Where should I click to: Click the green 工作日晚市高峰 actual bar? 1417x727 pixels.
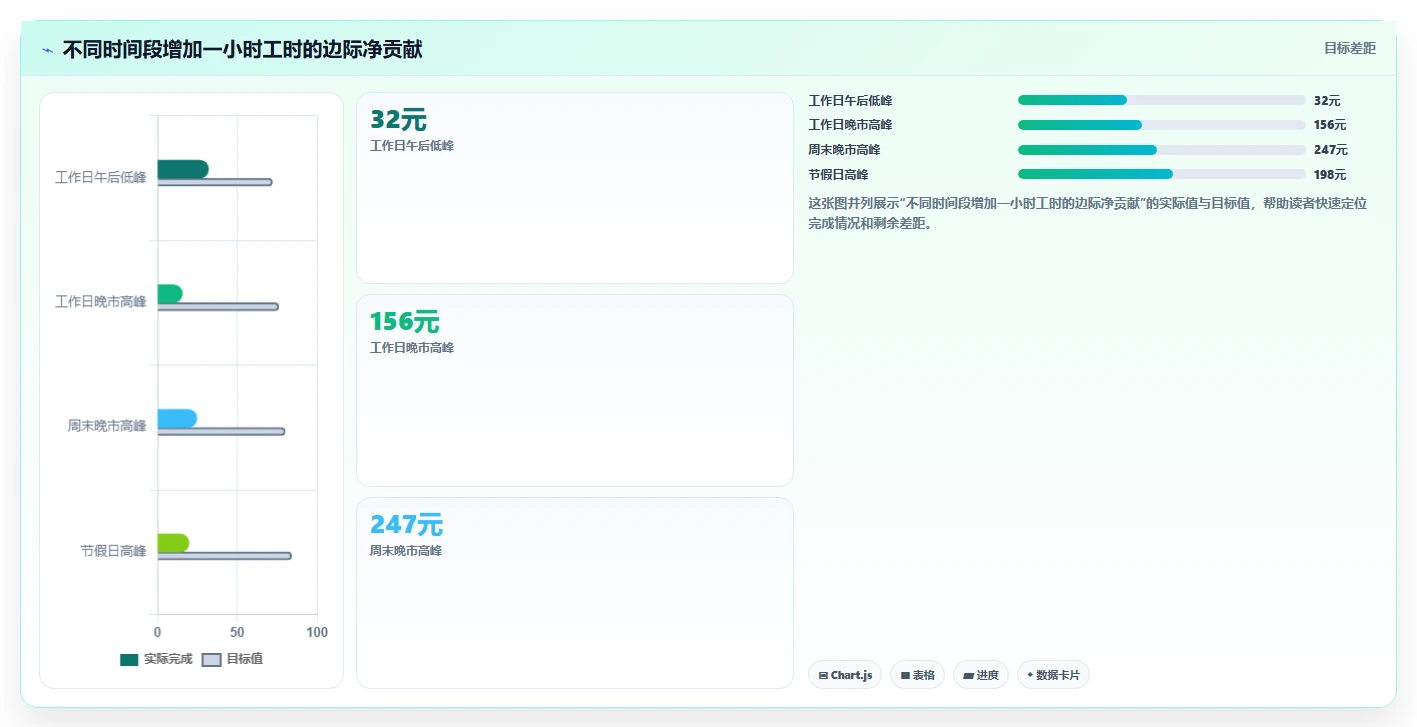(x=170, y=294)
